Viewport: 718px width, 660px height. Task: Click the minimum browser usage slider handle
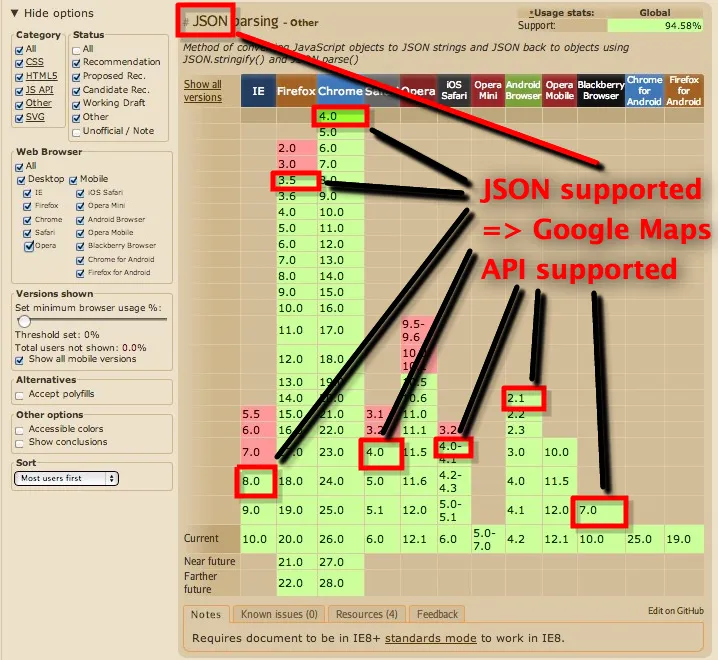pos(24,321)
